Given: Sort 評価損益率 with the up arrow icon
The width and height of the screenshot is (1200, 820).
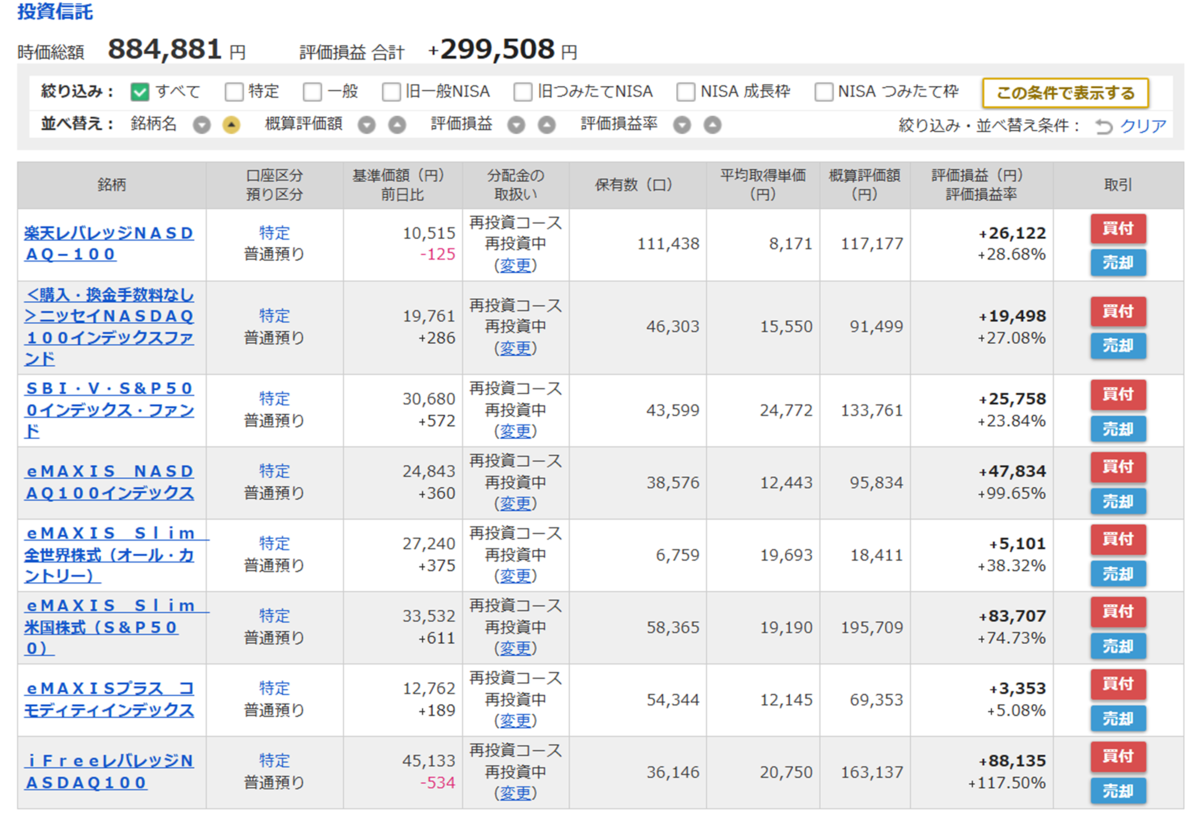Looking at the screenshot, I should (712, 125).
